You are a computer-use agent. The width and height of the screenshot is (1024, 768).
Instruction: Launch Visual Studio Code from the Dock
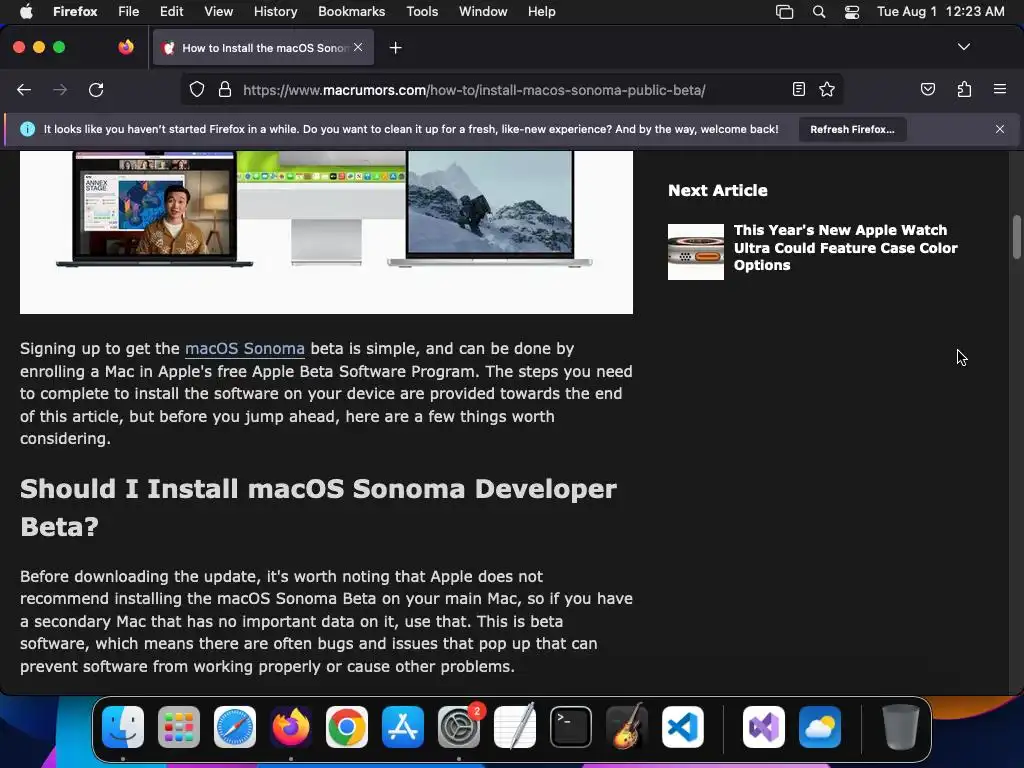pyautogui.click(x=683, y=727)
